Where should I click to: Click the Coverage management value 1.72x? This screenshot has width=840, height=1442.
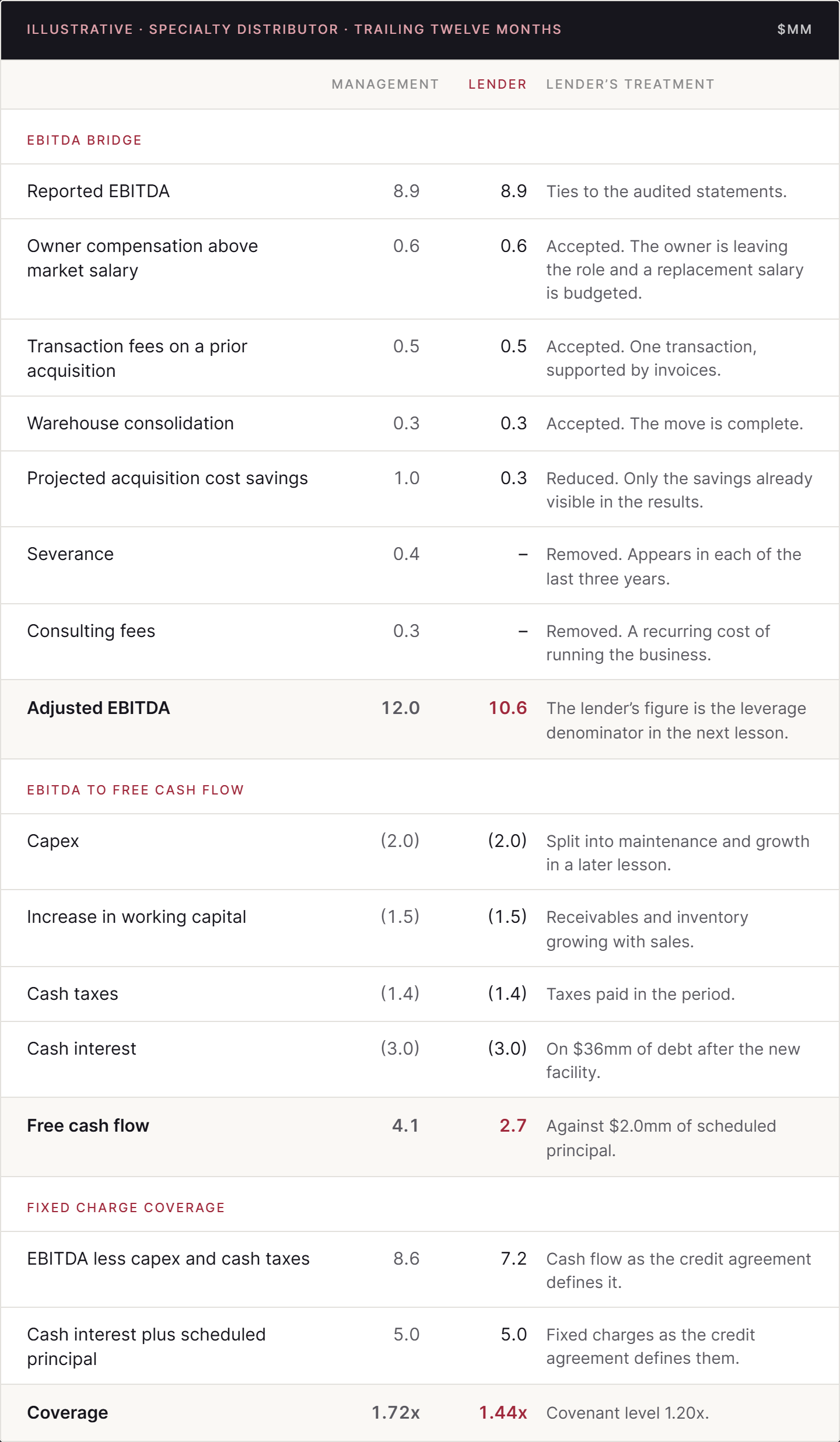point(395,1413)
